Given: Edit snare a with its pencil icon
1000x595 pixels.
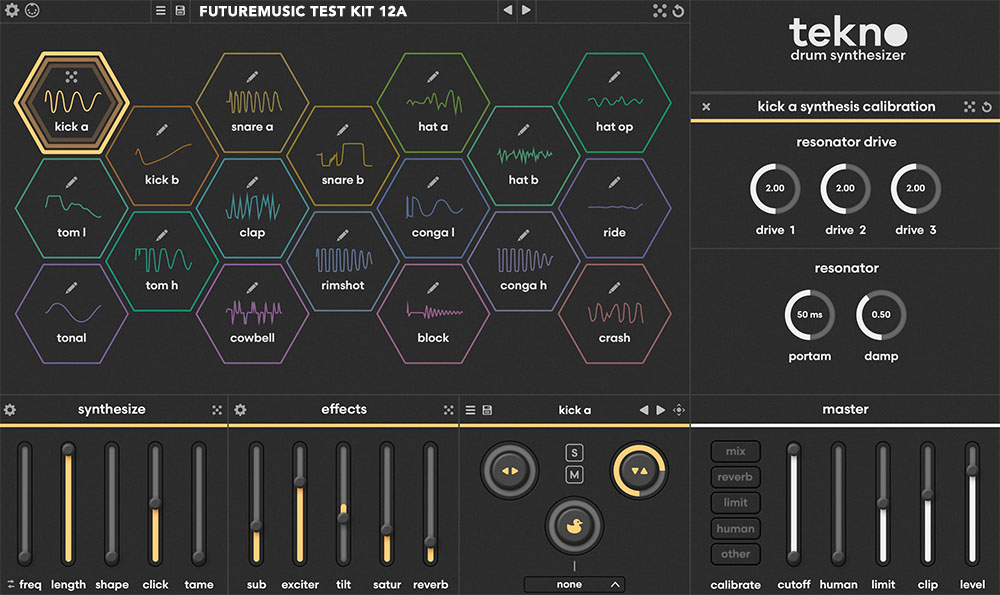Looking at the screenshot, I should tap(253, 77).
